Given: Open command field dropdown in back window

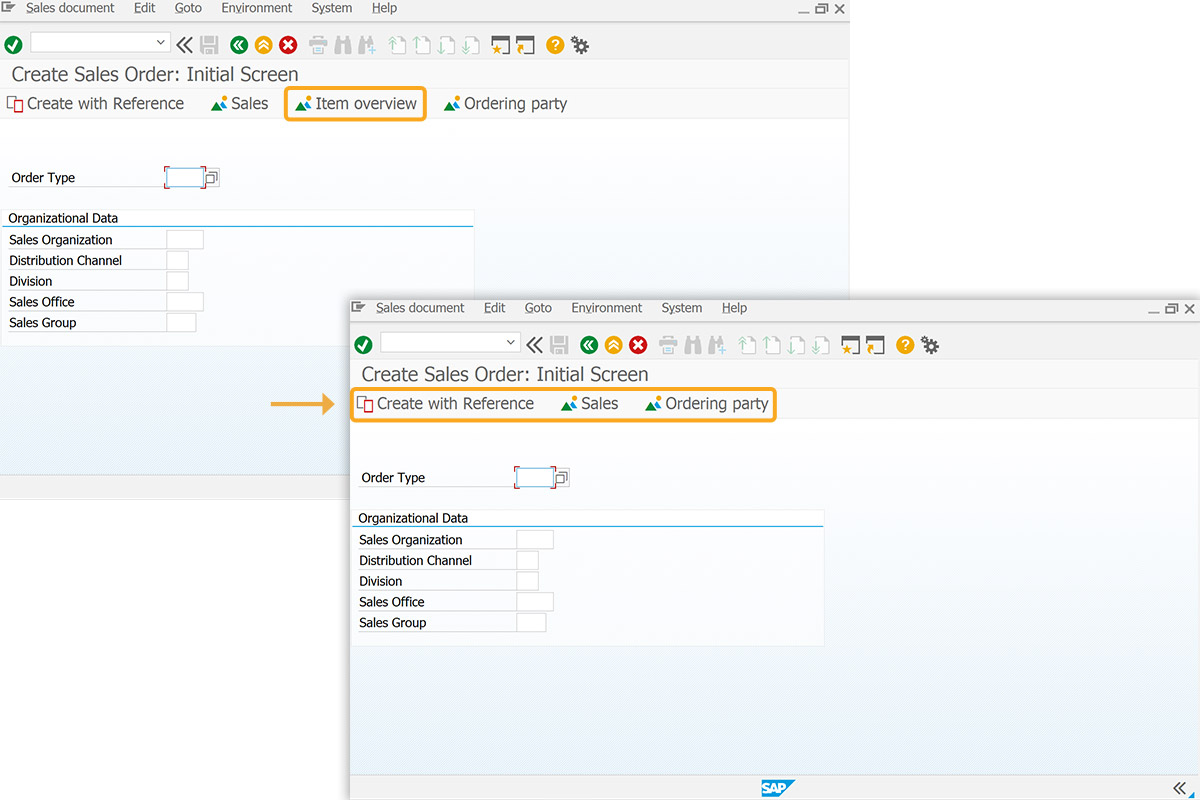Looking at the screenshot, I should (161, 42).
